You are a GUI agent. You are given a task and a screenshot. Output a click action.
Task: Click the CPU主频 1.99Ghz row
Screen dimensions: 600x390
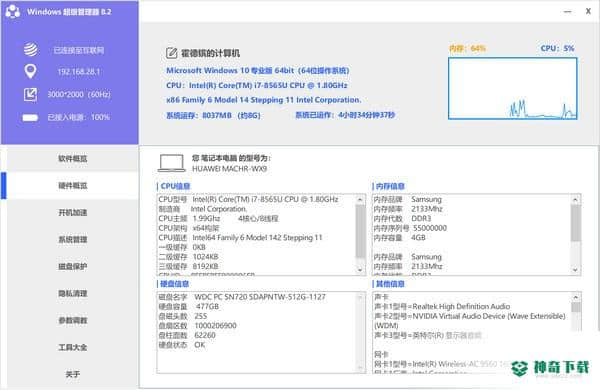pyautogui.click(x=218, y=219)
